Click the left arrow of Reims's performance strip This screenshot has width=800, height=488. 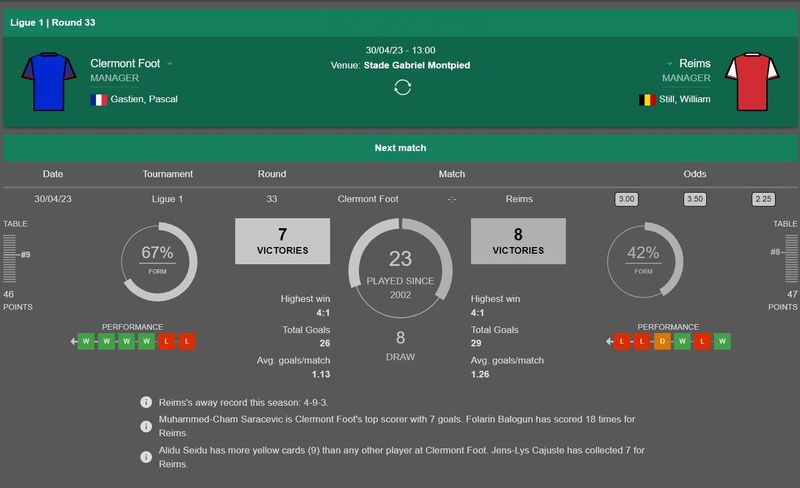[x=609, y=341]
